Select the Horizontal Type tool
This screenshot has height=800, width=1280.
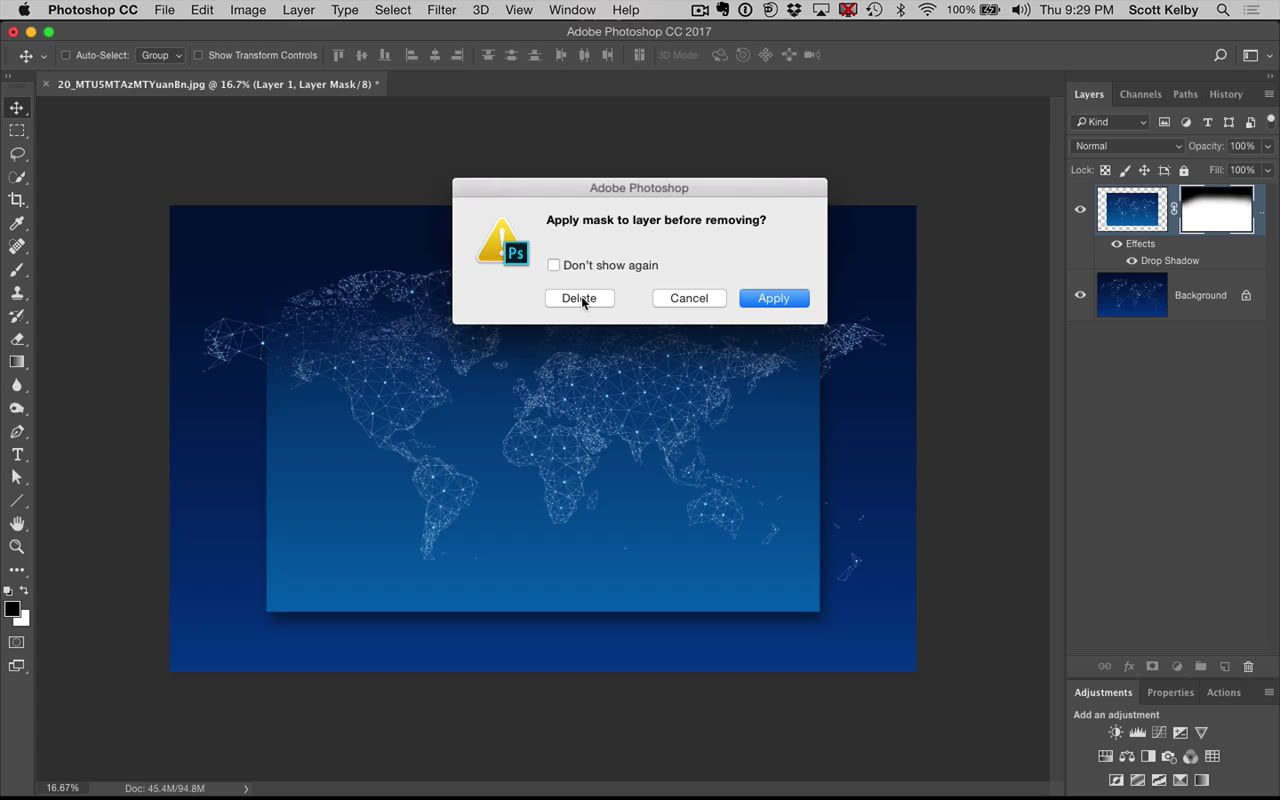16,454
